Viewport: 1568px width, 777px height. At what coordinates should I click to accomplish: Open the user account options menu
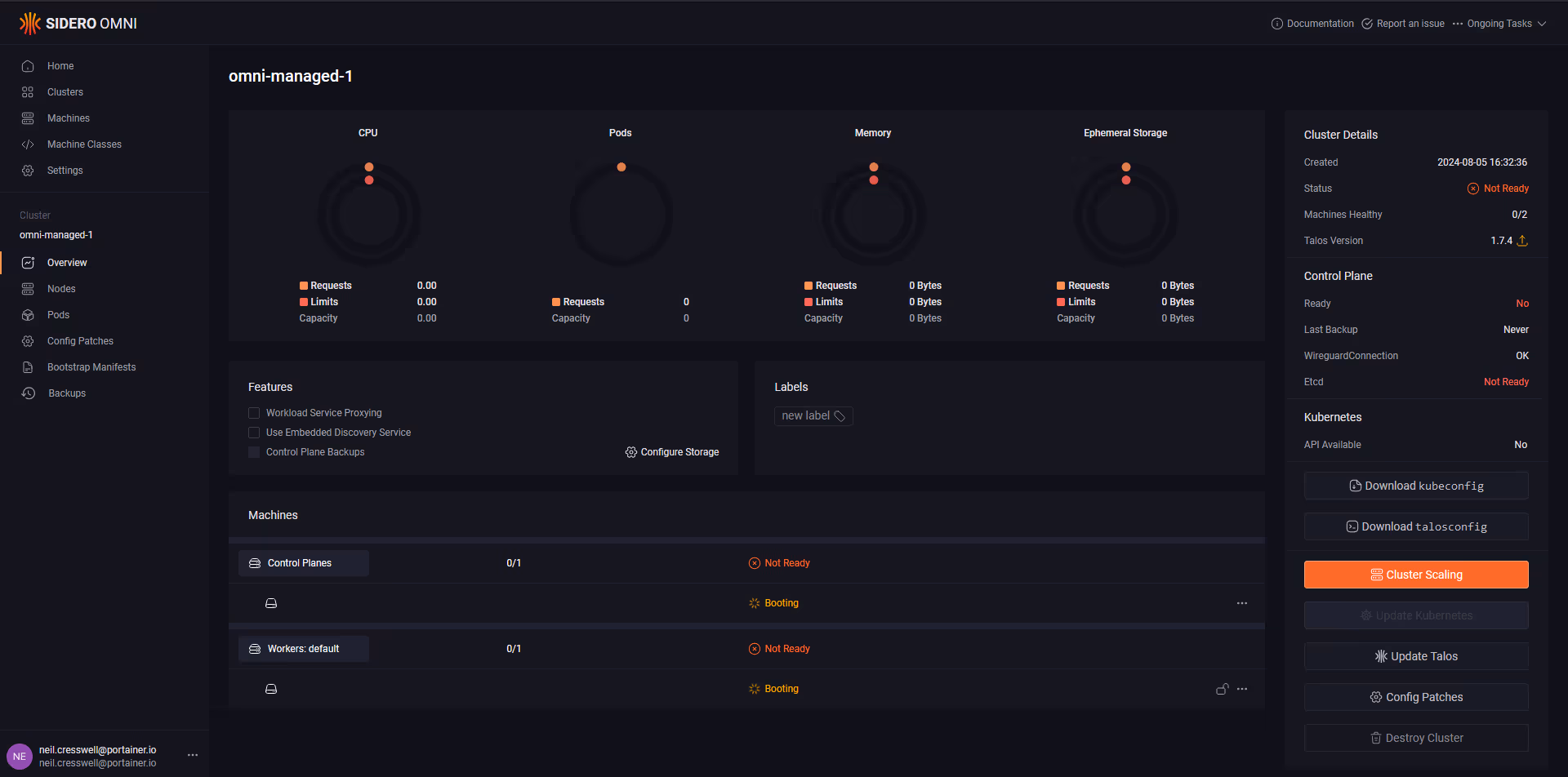tap(193, 755)
